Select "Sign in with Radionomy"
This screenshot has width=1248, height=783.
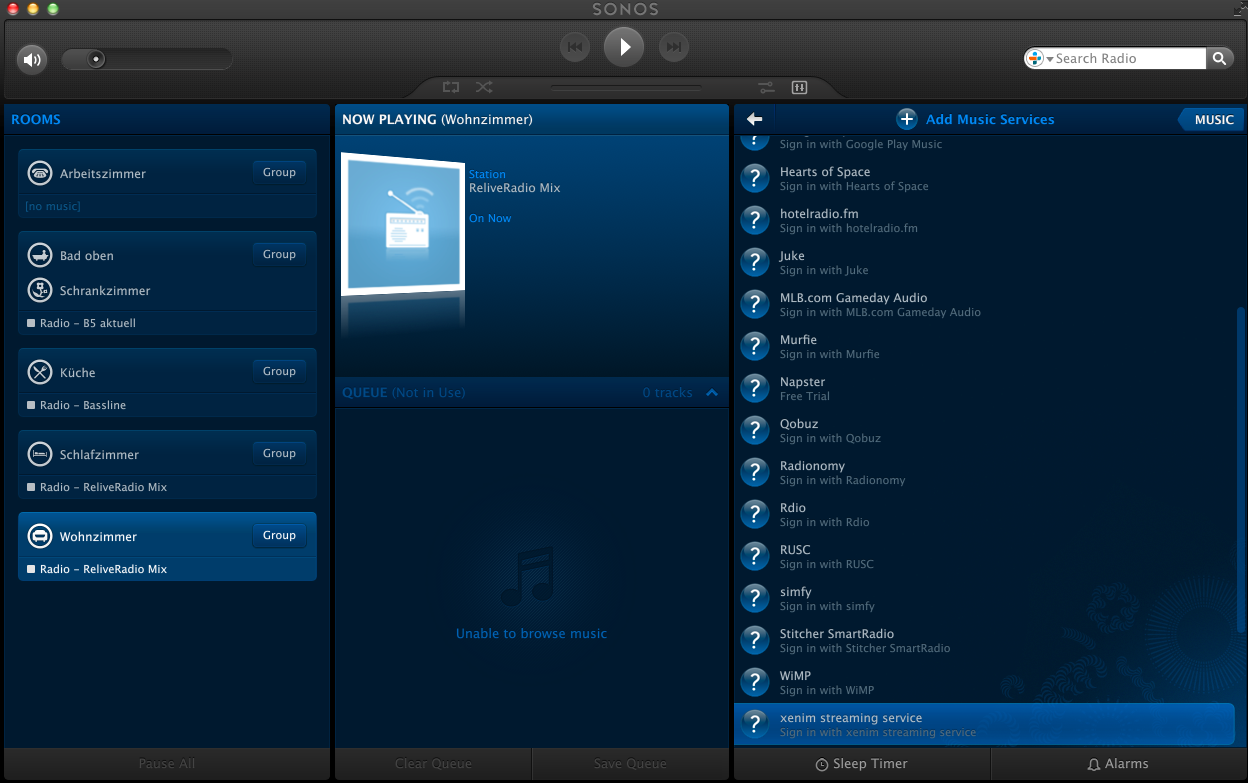pyautogui.click(x=843, y=481)
